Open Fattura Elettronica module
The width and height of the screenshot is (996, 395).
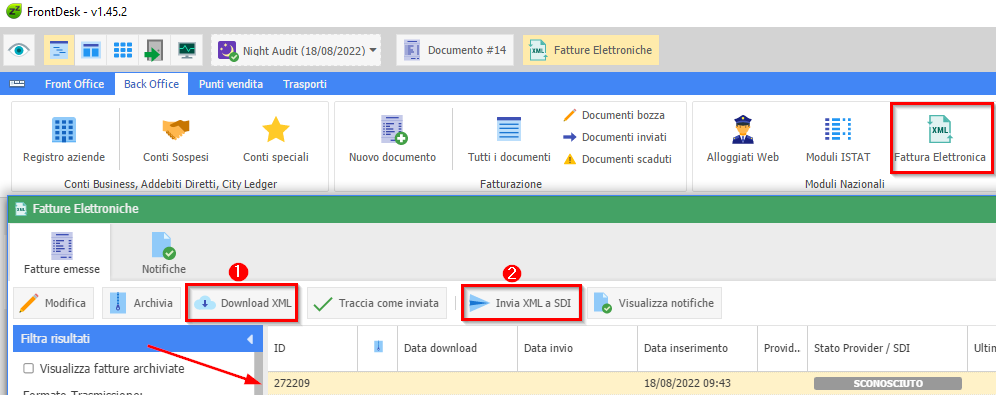pyautogui.click(x=940, y=139)
